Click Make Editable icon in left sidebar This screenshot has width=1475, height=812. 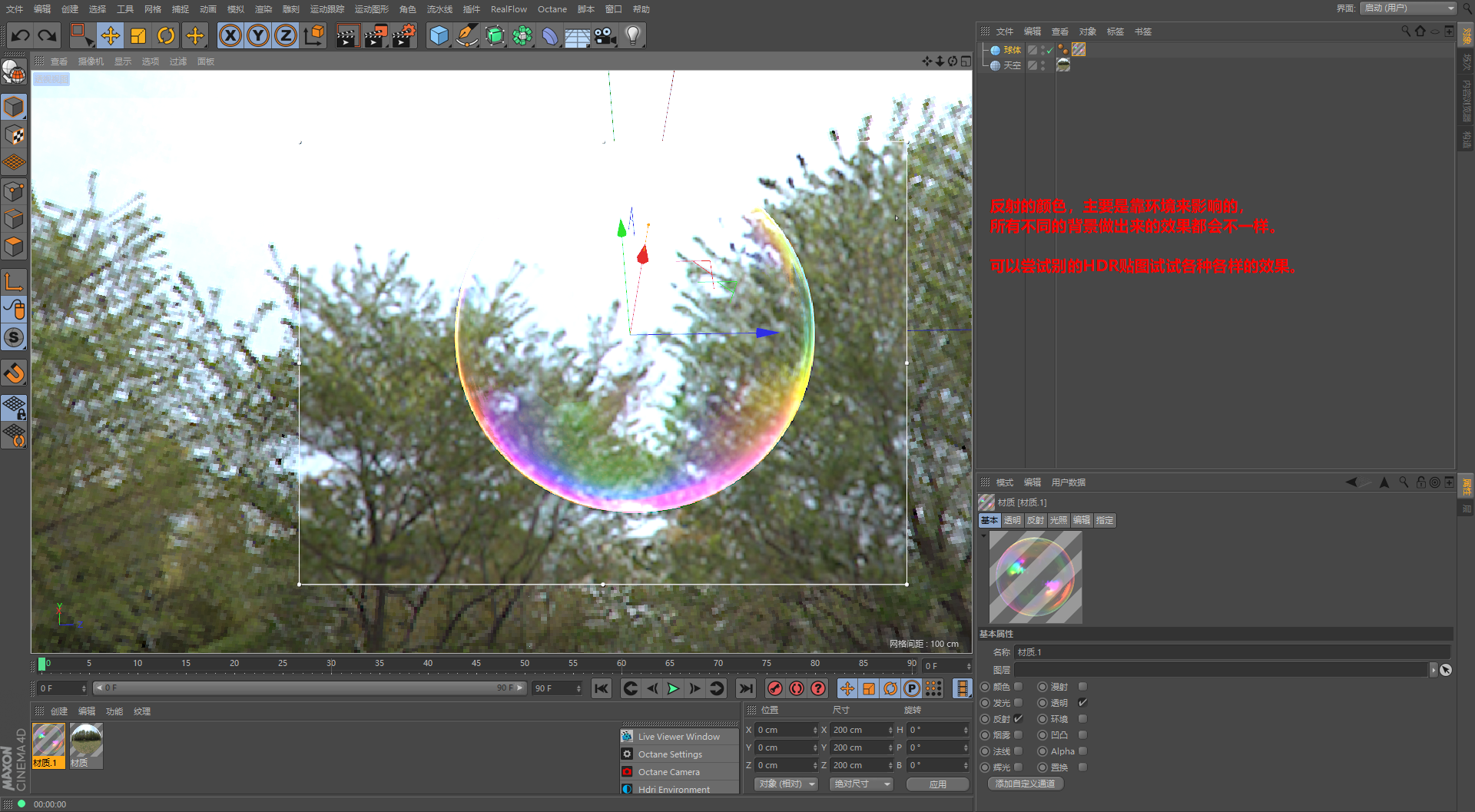coord(14,71)
